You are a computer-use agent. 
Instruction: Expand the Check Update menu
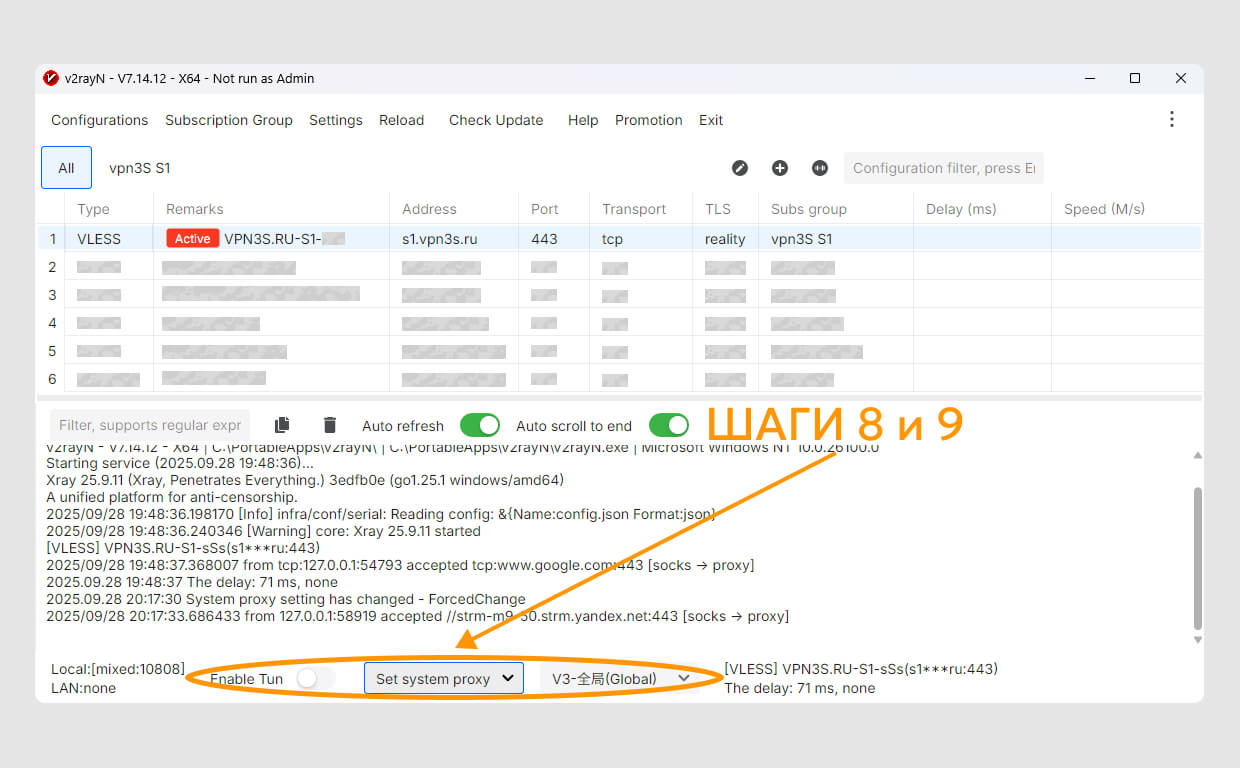point(495,120)
